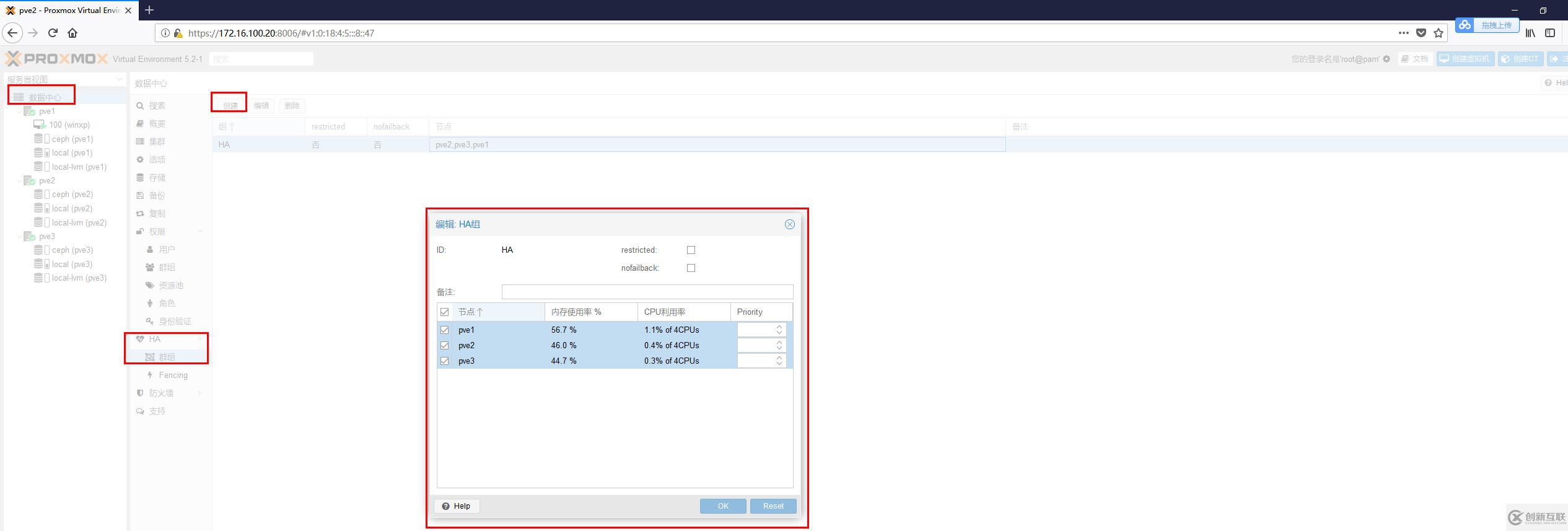Click Reset in the HA group dialog
The height and width of the screenshot is (531, 1568).
point(773,506)
